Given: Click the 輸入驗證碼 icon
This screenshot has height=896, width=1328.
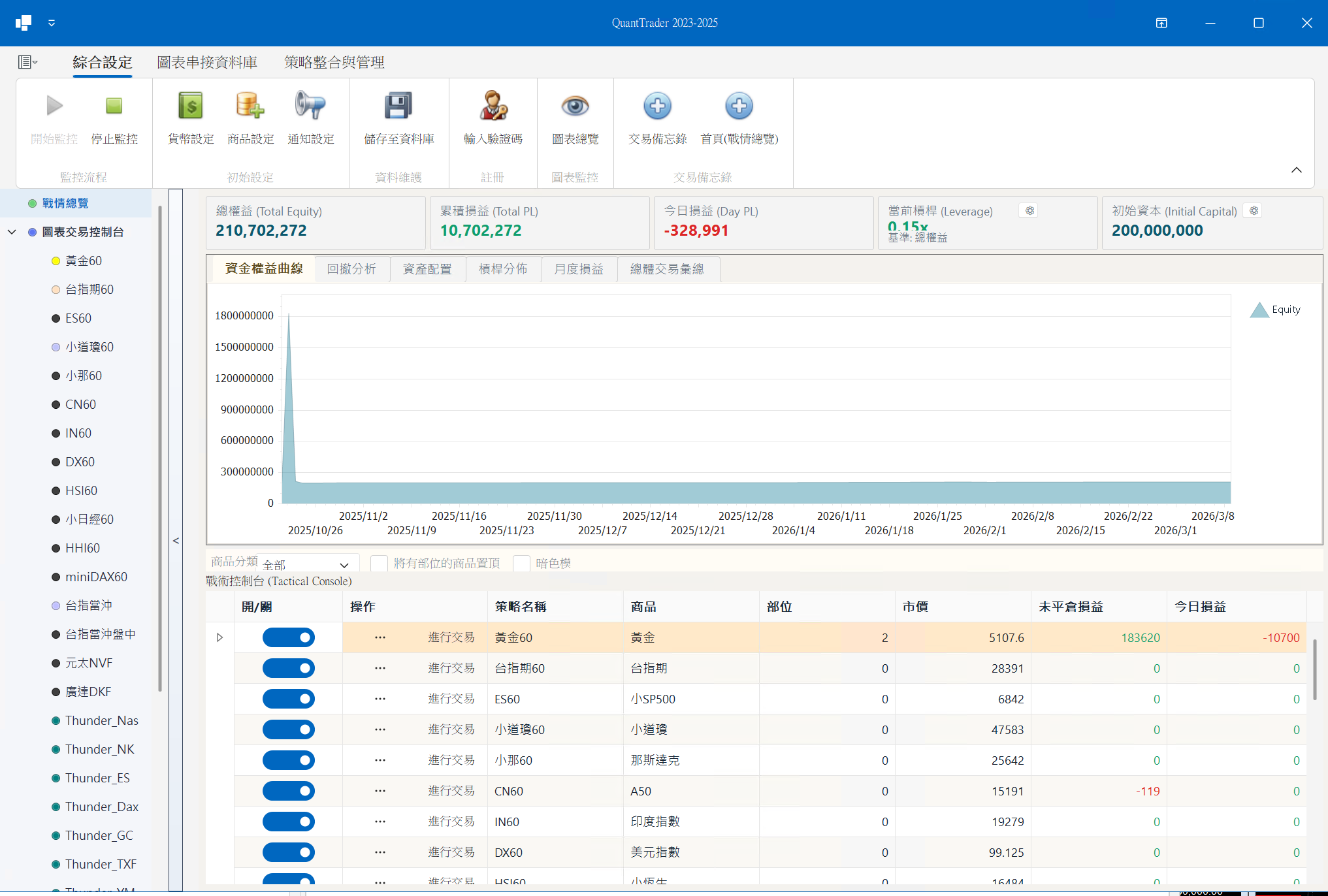Looking at the screenshot, I should [493, 106].
